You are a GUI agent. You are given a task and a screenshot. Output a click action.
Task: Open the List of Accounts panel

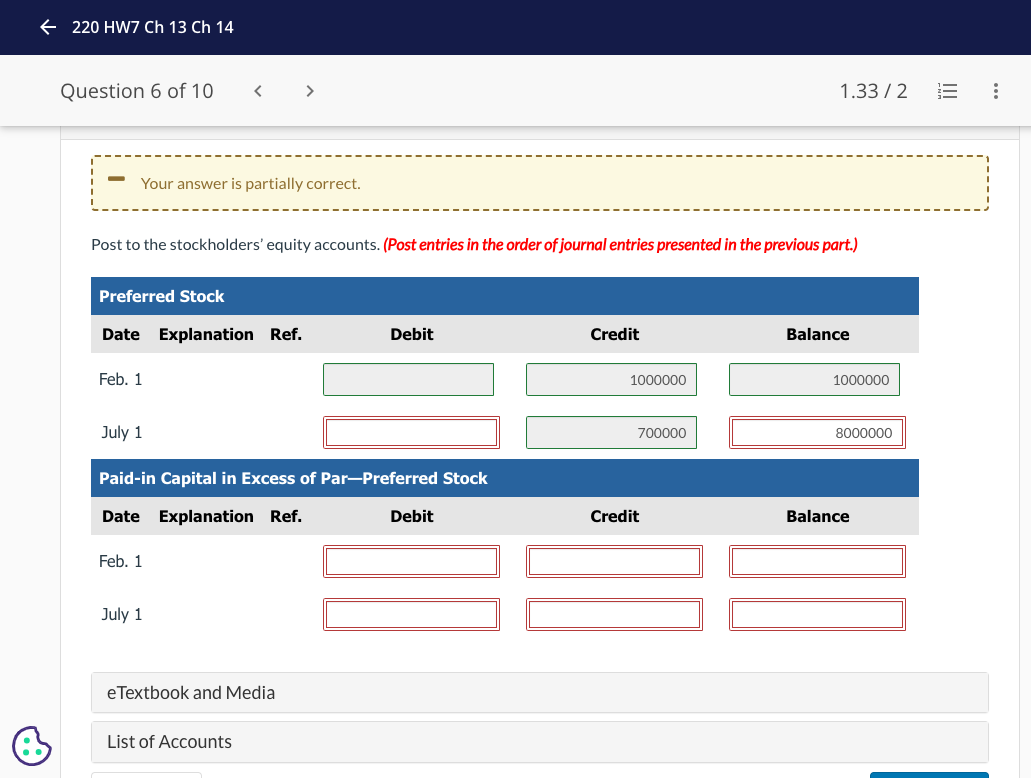540,742
